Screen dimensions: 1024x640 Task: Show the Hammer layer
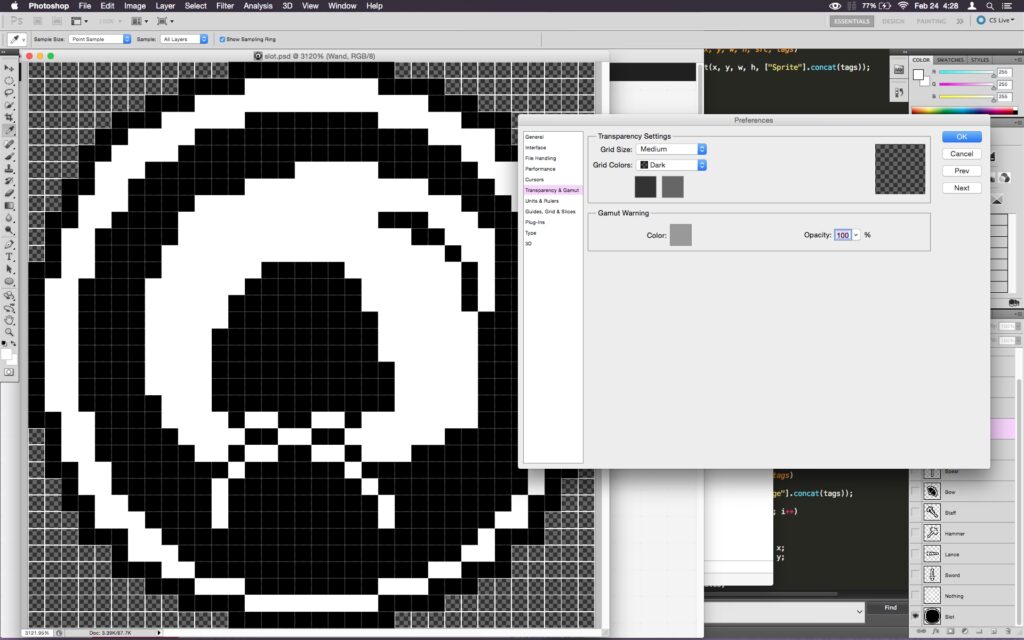(916, 534)
